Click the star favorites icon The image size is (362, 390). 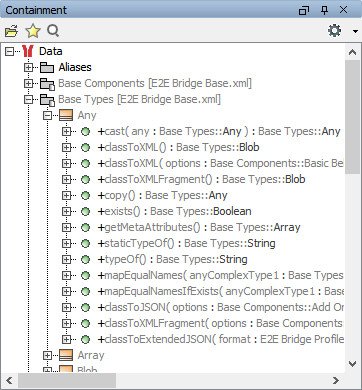[x=33, y=31]
